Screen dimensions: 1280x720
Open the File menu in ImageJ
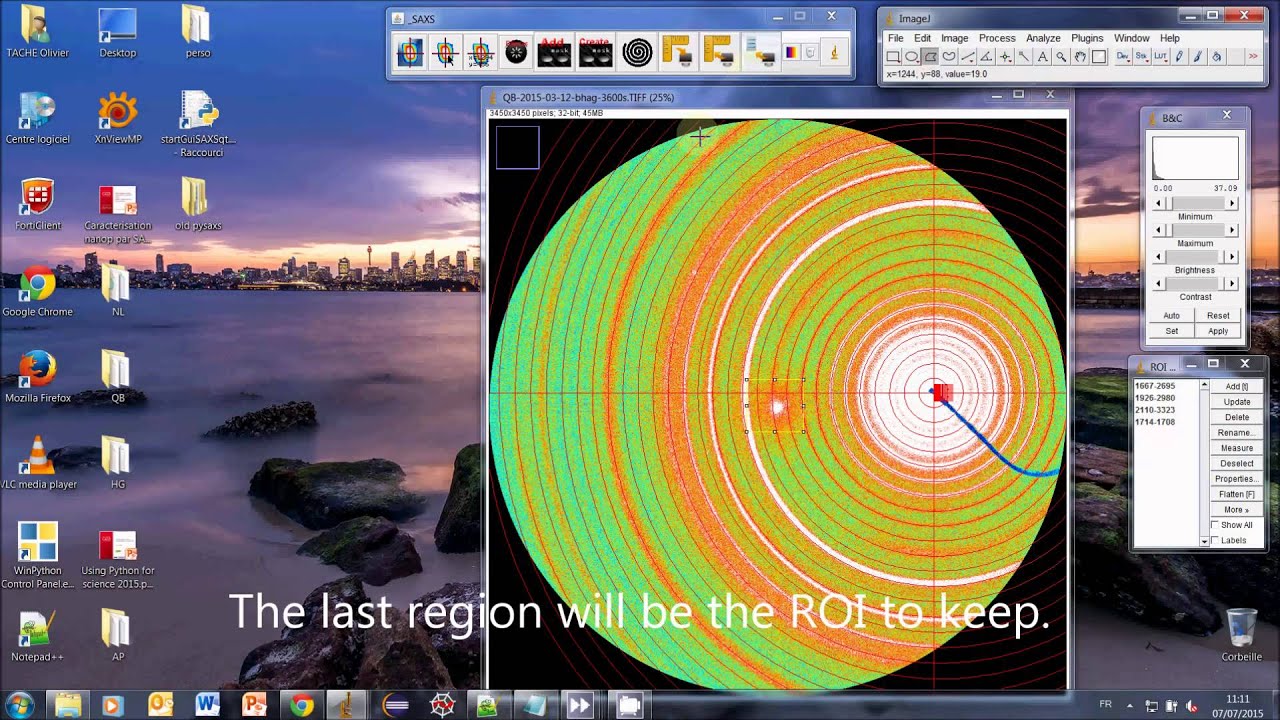coord(896,38)
